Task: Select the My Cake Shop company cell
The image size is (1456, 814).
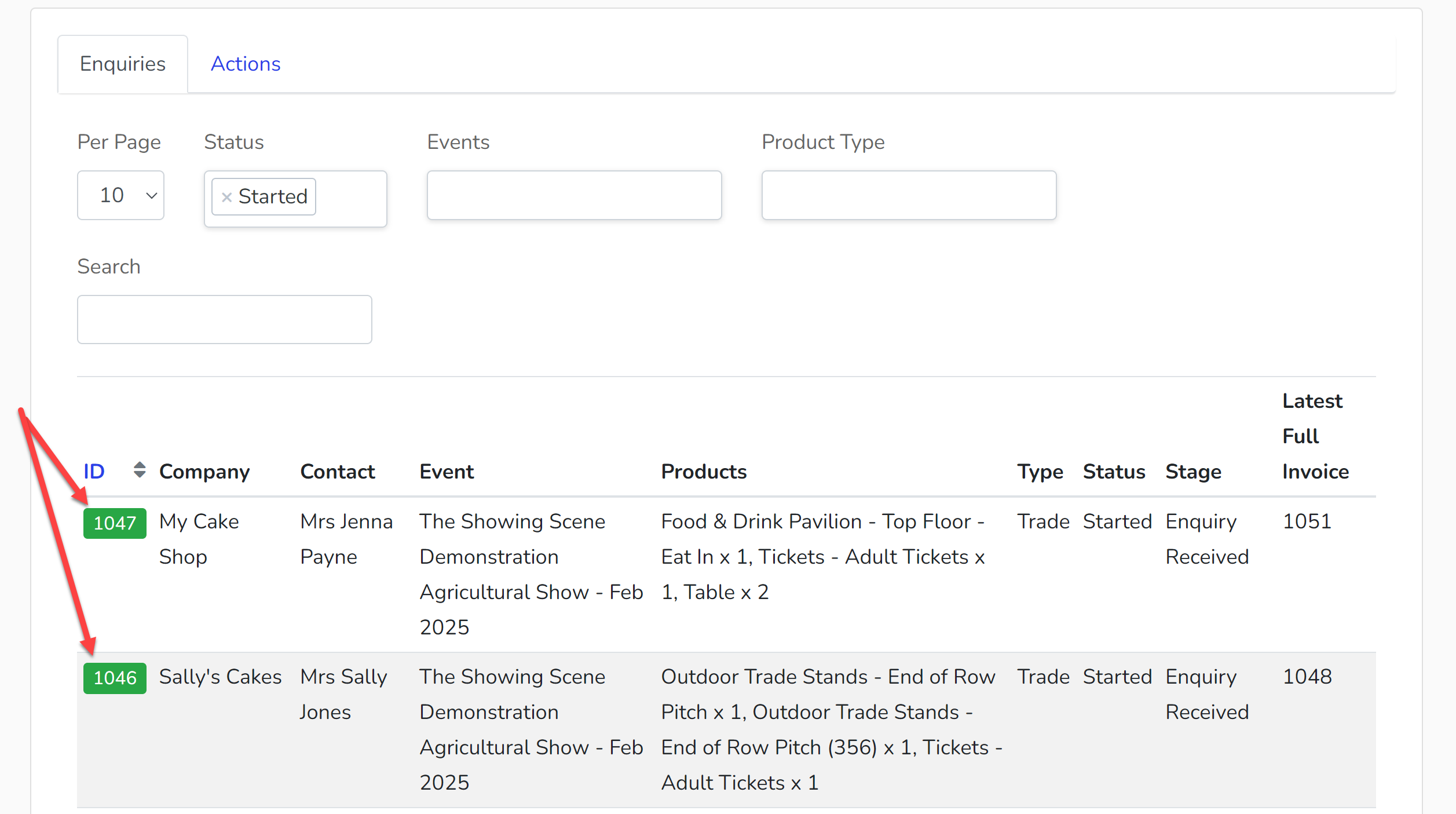Action: click(x=199, y=539)
